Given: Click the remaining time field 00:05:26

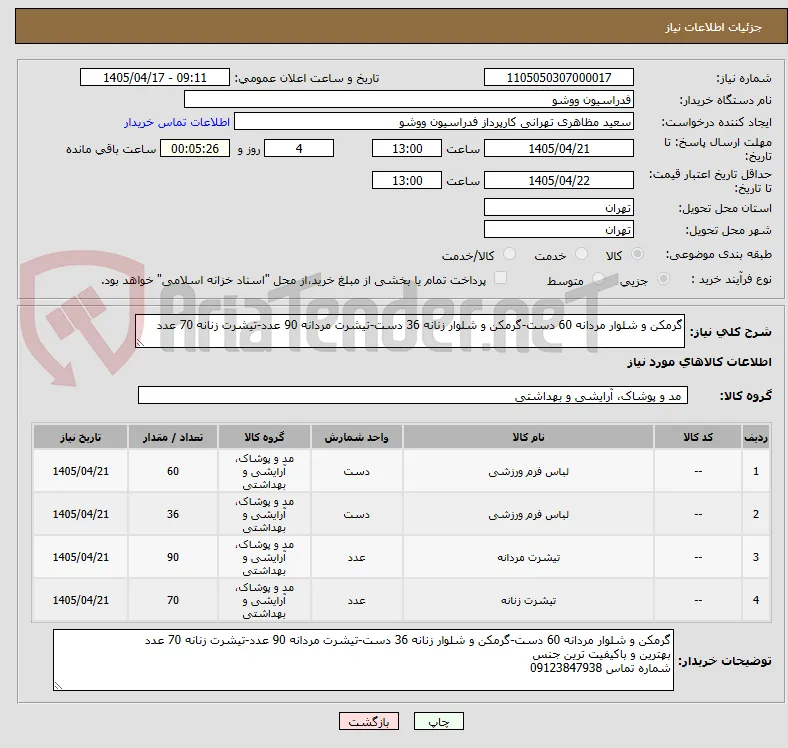Looking at the screenshot, I should 195,148.
